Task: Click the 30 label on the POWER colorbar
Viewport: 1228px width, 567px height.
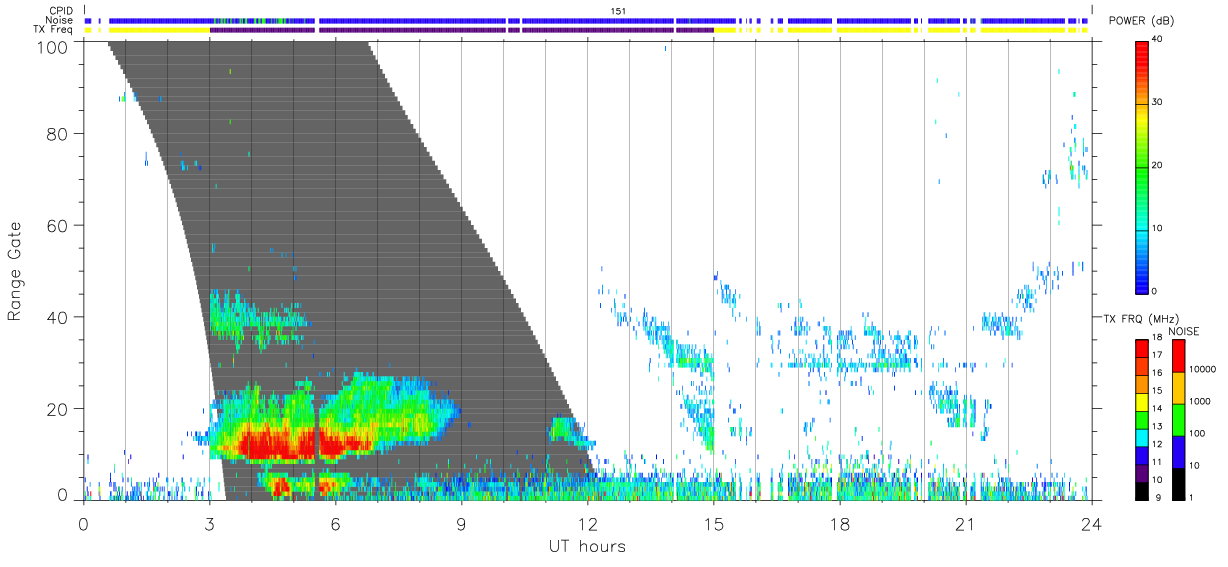Action: point(1157,102)
